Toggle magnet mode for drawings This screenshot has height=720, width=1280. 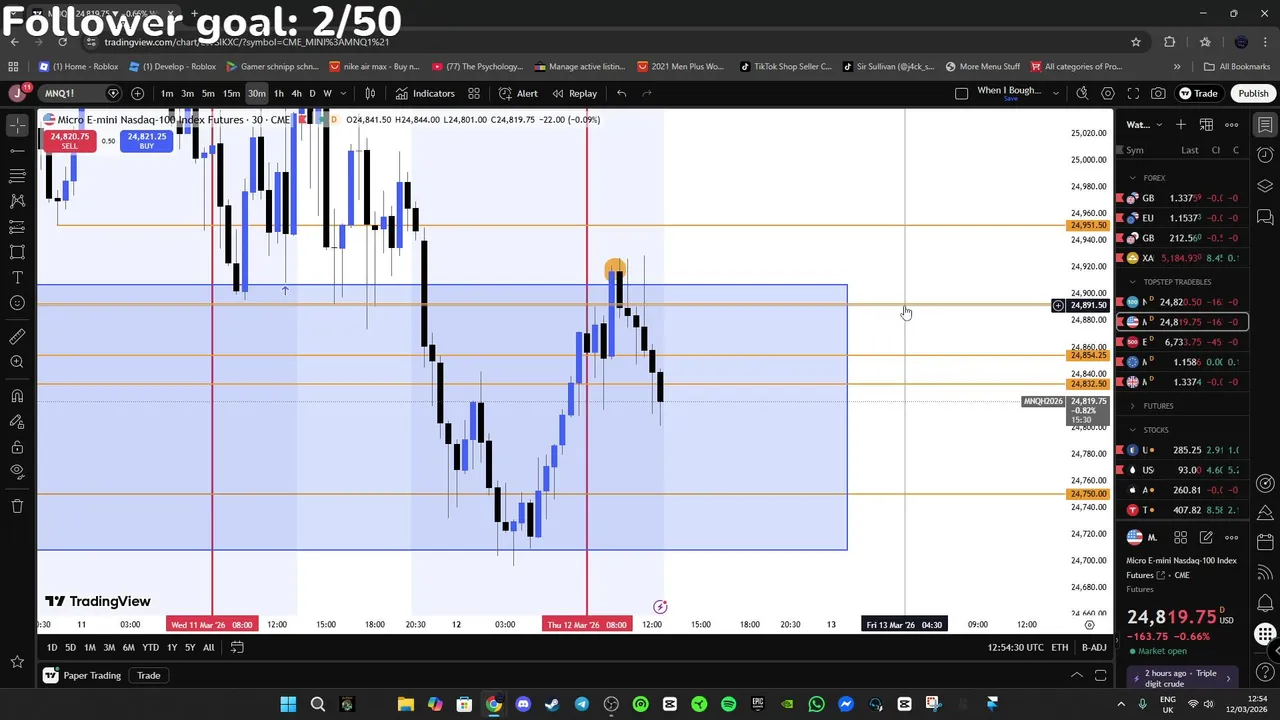pyautogui.click(x=17, y=396)
